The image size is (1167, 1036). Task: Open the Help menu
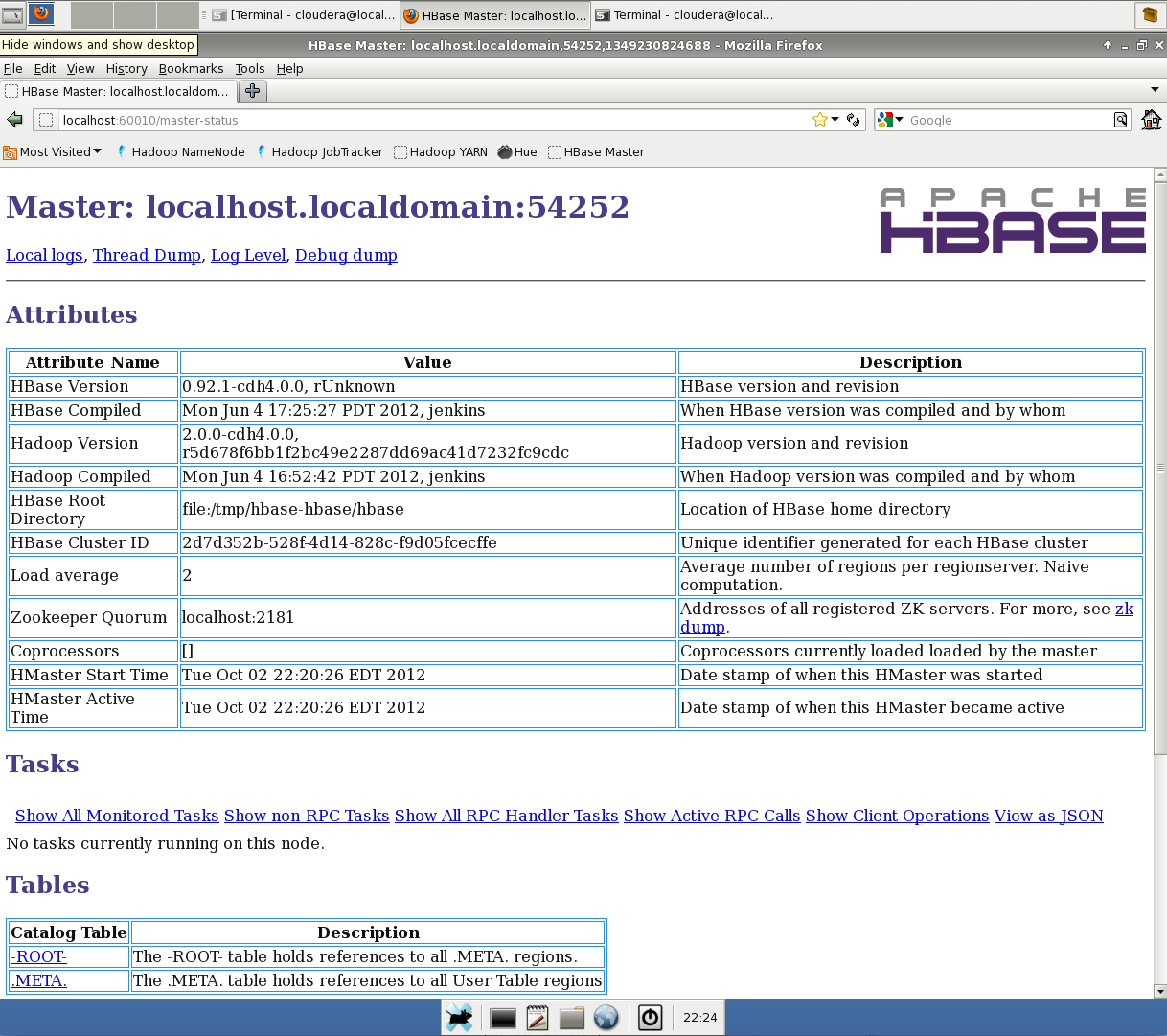(289, 68)
